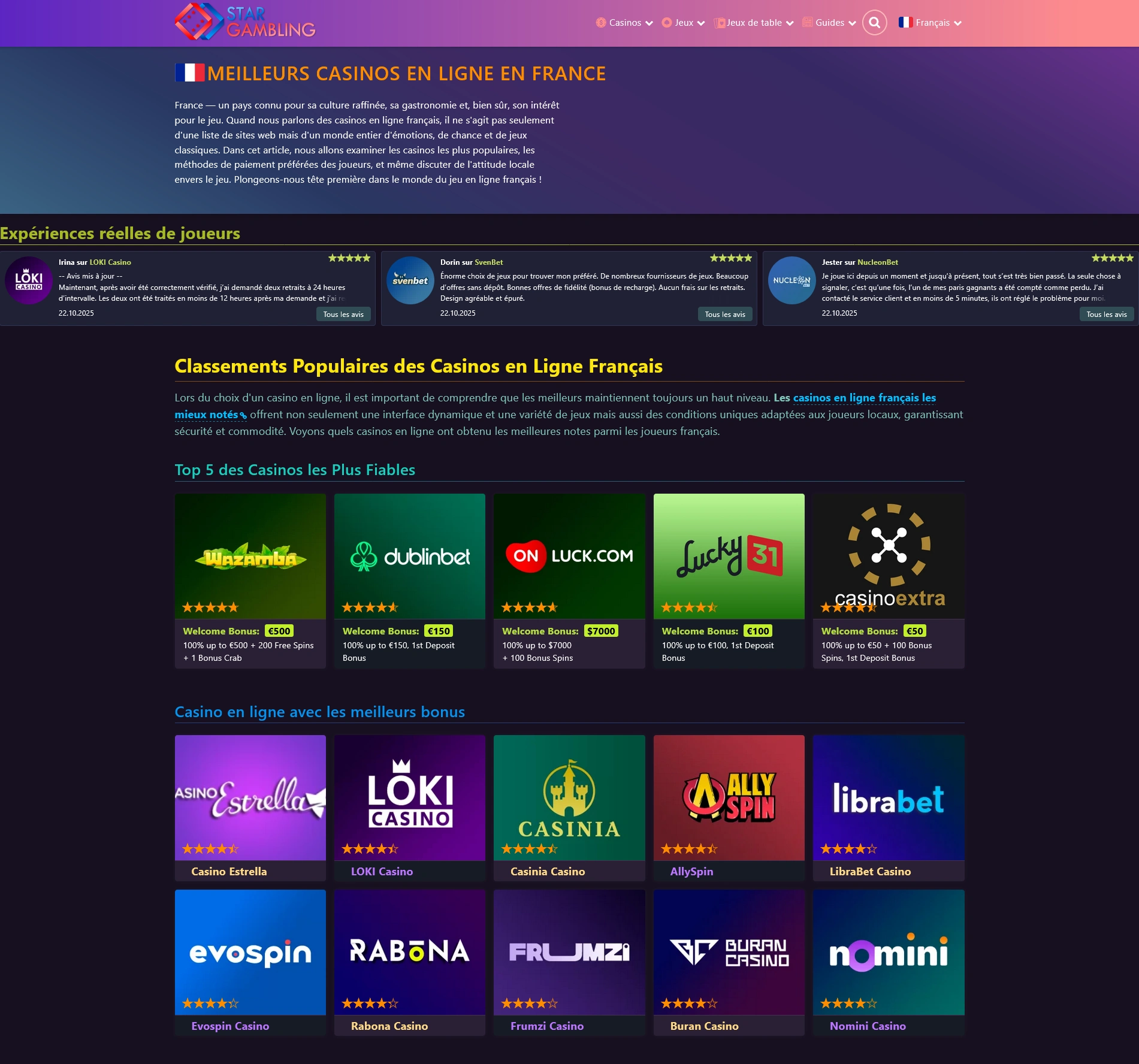Expand the Casinos dropdown chevron
Viewport: 1139px width, 1064px height.
(649, 23)
